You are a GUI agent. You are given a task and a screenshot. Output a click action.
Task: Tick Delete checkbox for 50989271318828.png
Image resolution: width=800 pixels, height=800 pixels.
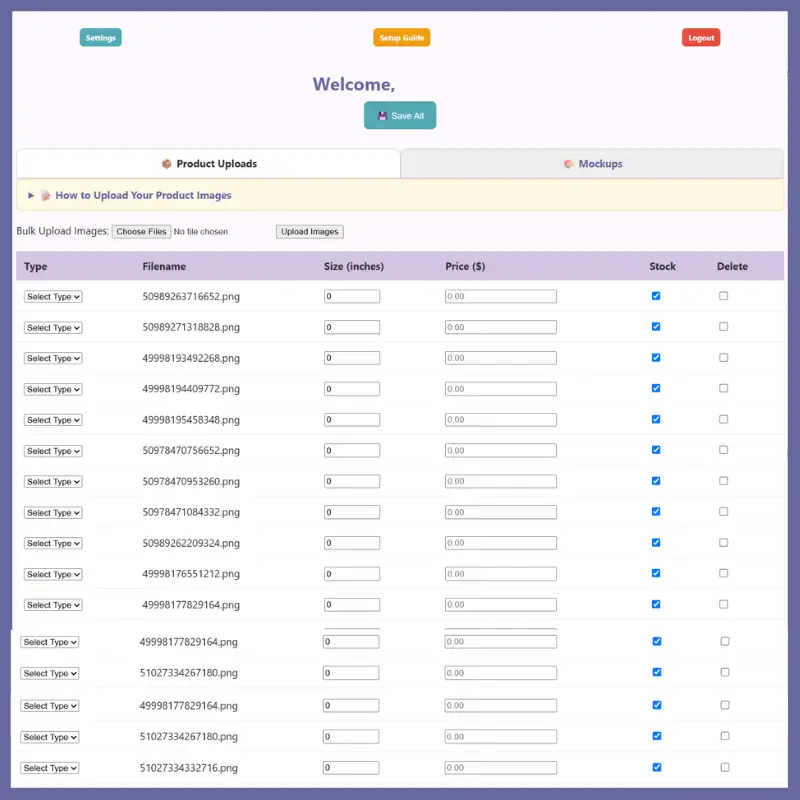coord(723,327)
